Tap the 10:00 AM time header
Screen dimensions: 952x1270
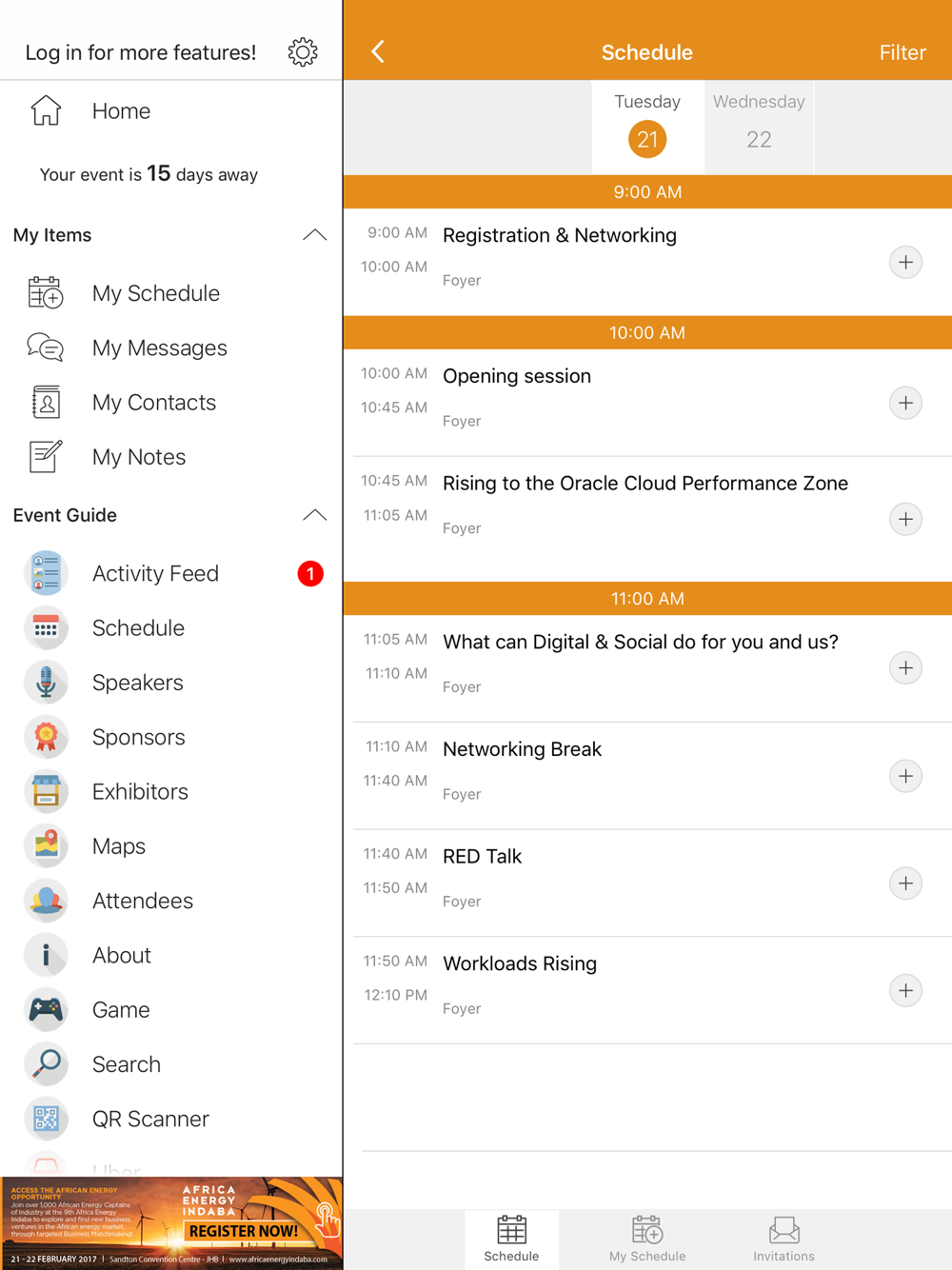click(647, 332)
